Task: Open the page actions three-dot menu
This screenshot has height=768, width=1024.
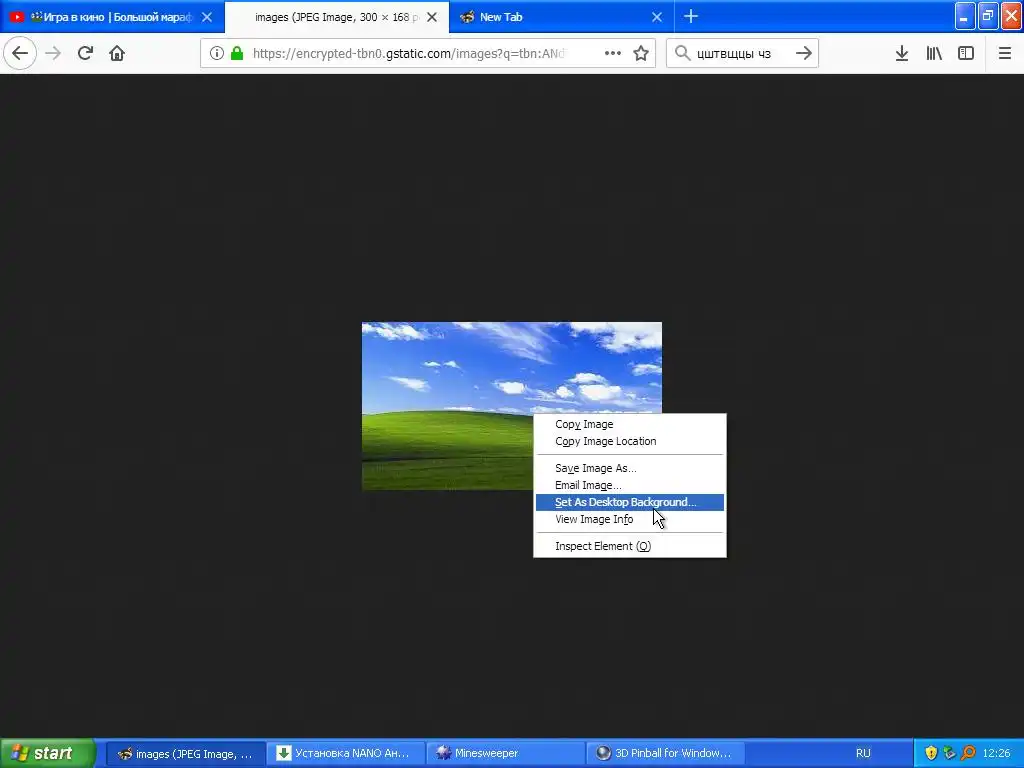Action: 613,53
